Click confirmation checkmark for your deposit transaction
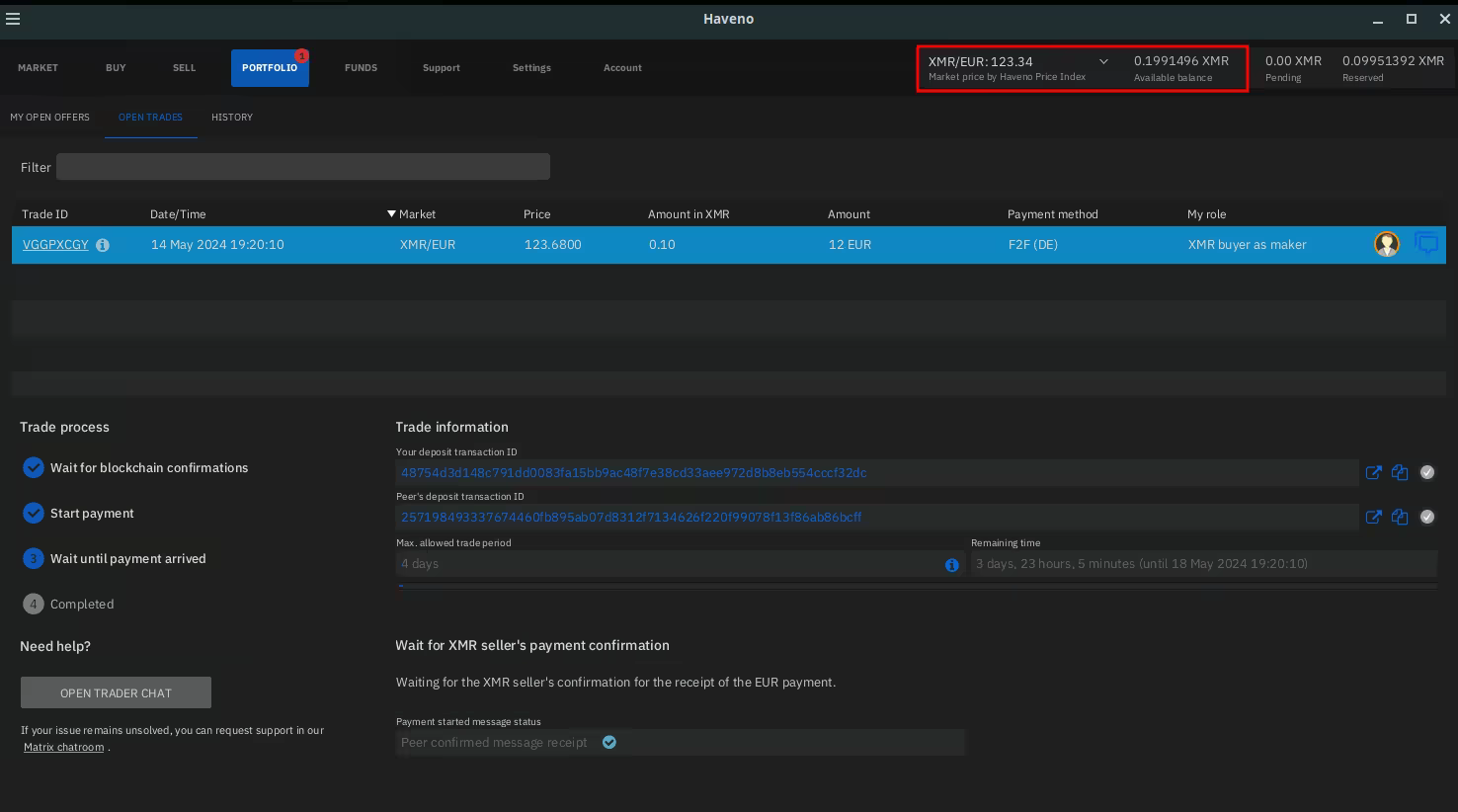Viewport: 1458px width, 812px height. click(x=1427, y=473)
